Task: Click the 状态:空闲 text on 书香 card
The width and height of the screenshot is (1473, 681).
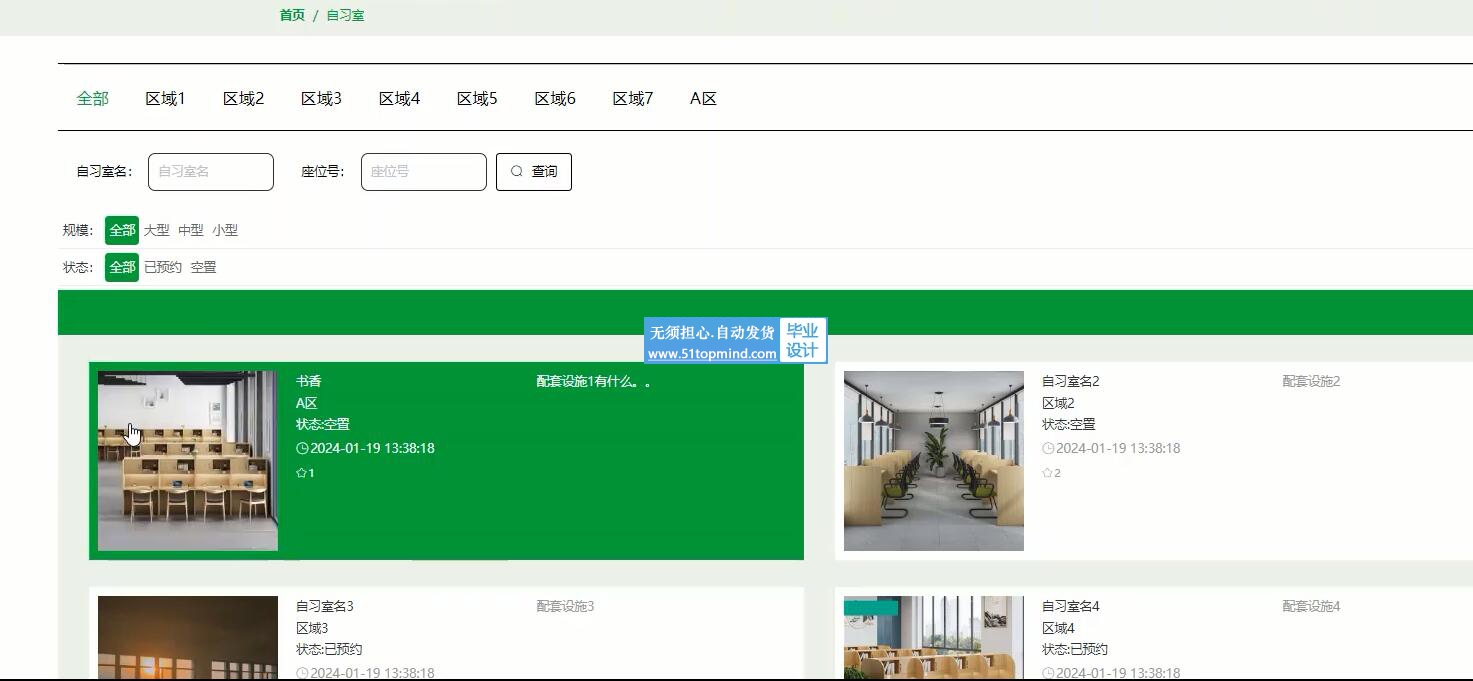Action: [323, 424]
